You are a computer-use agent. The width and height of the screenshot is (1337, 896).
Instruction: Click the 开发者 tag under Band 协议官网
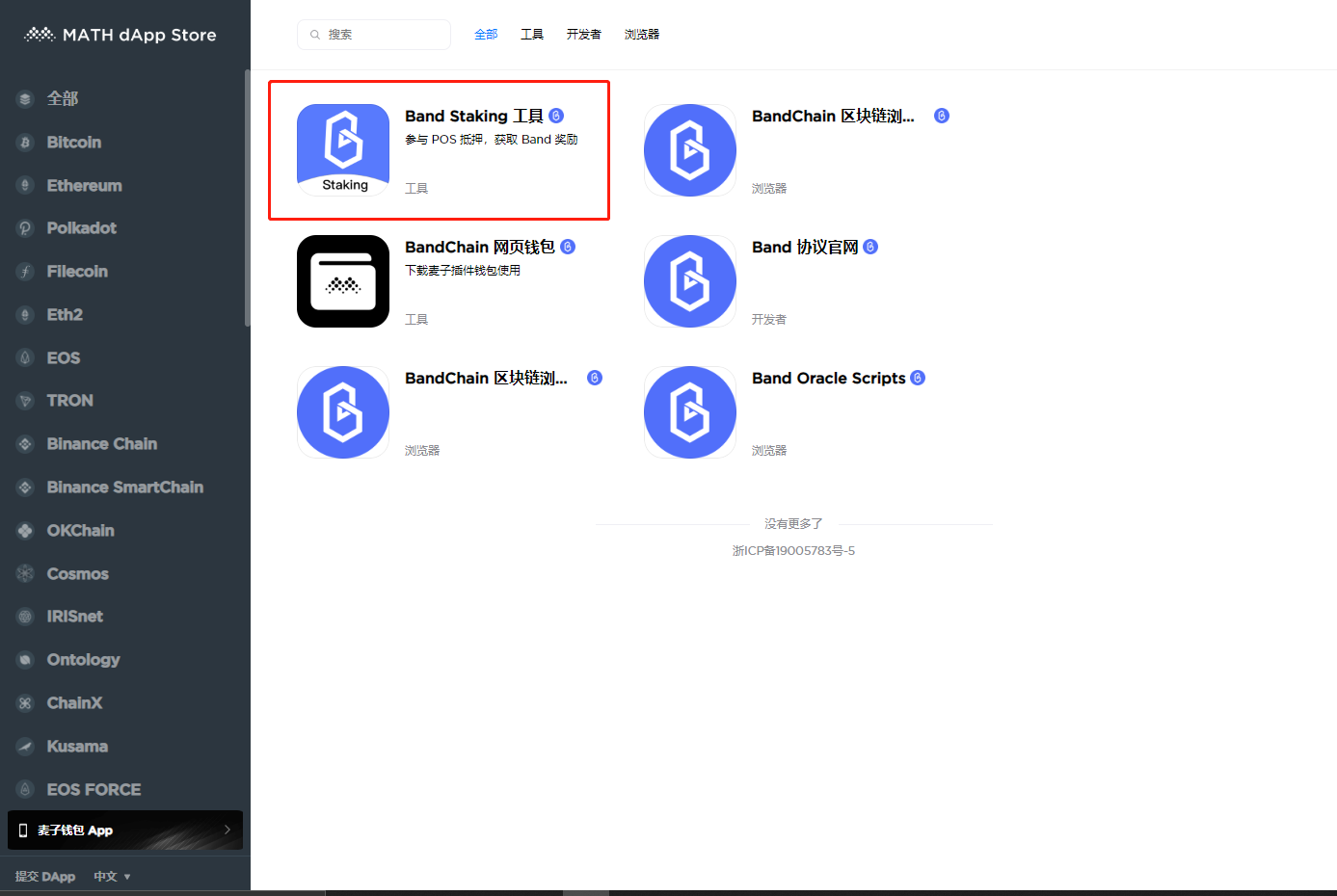tap(769, 320)
